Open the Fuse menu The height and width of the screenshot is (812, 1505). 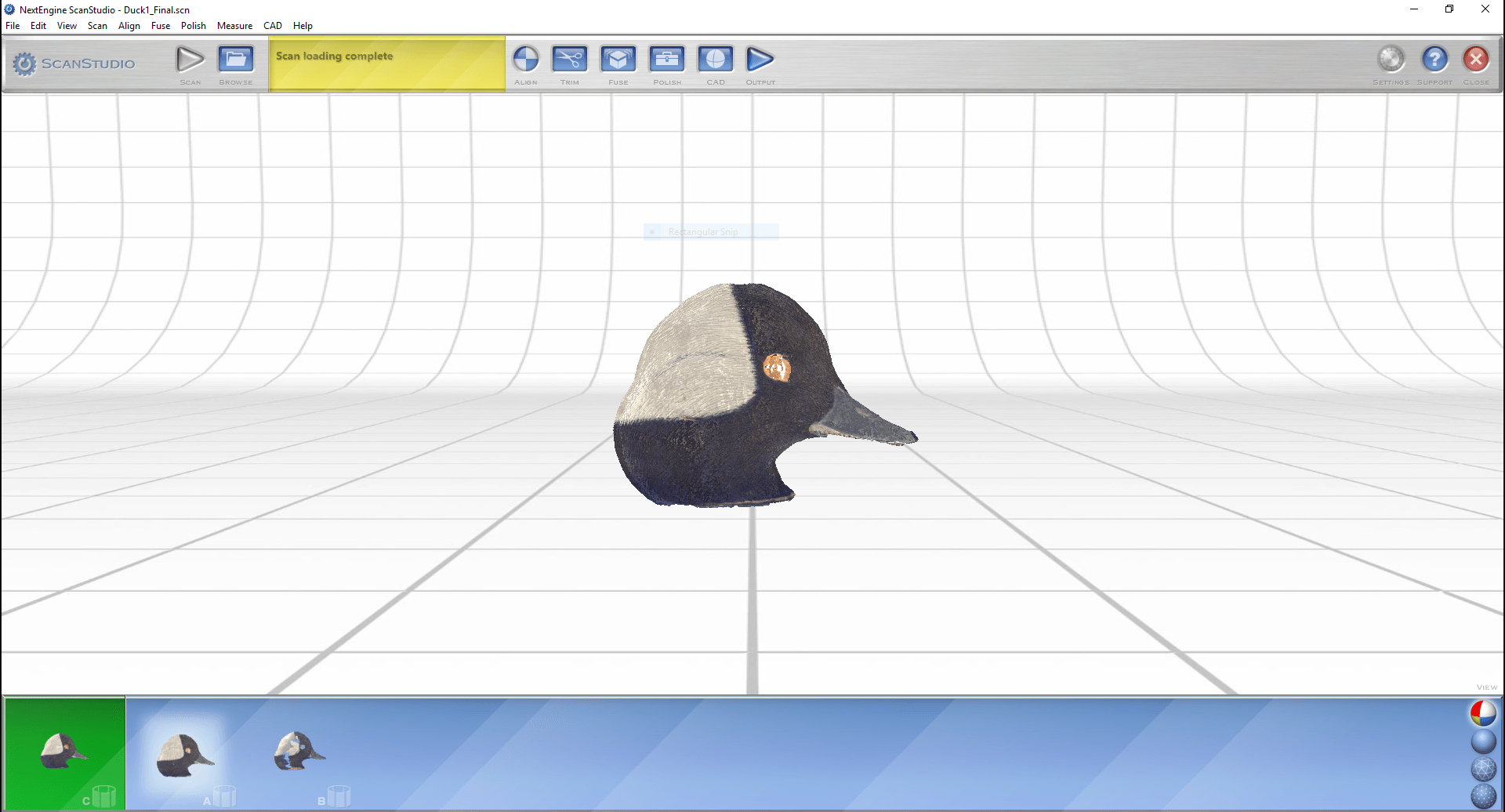coord(161,26)
